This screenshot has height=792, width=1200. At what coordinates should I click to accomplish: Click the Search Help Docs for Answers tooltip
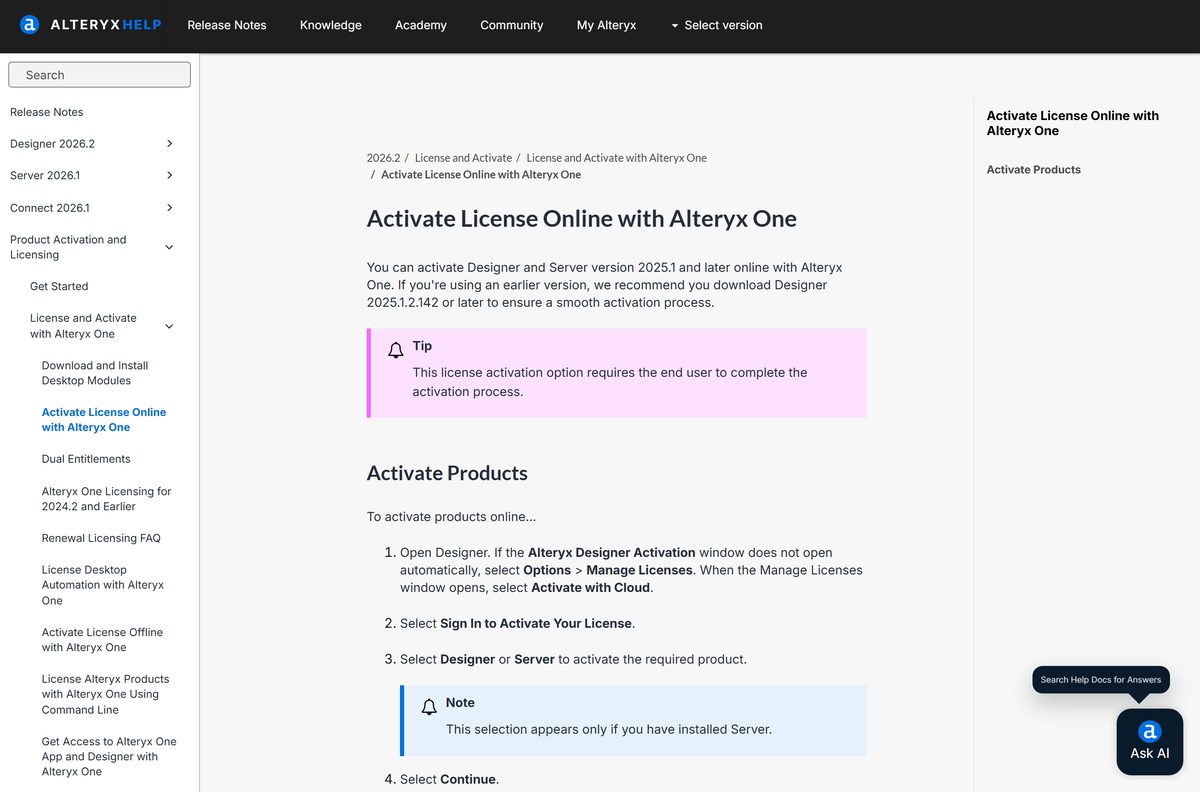tap(1101, 680)
